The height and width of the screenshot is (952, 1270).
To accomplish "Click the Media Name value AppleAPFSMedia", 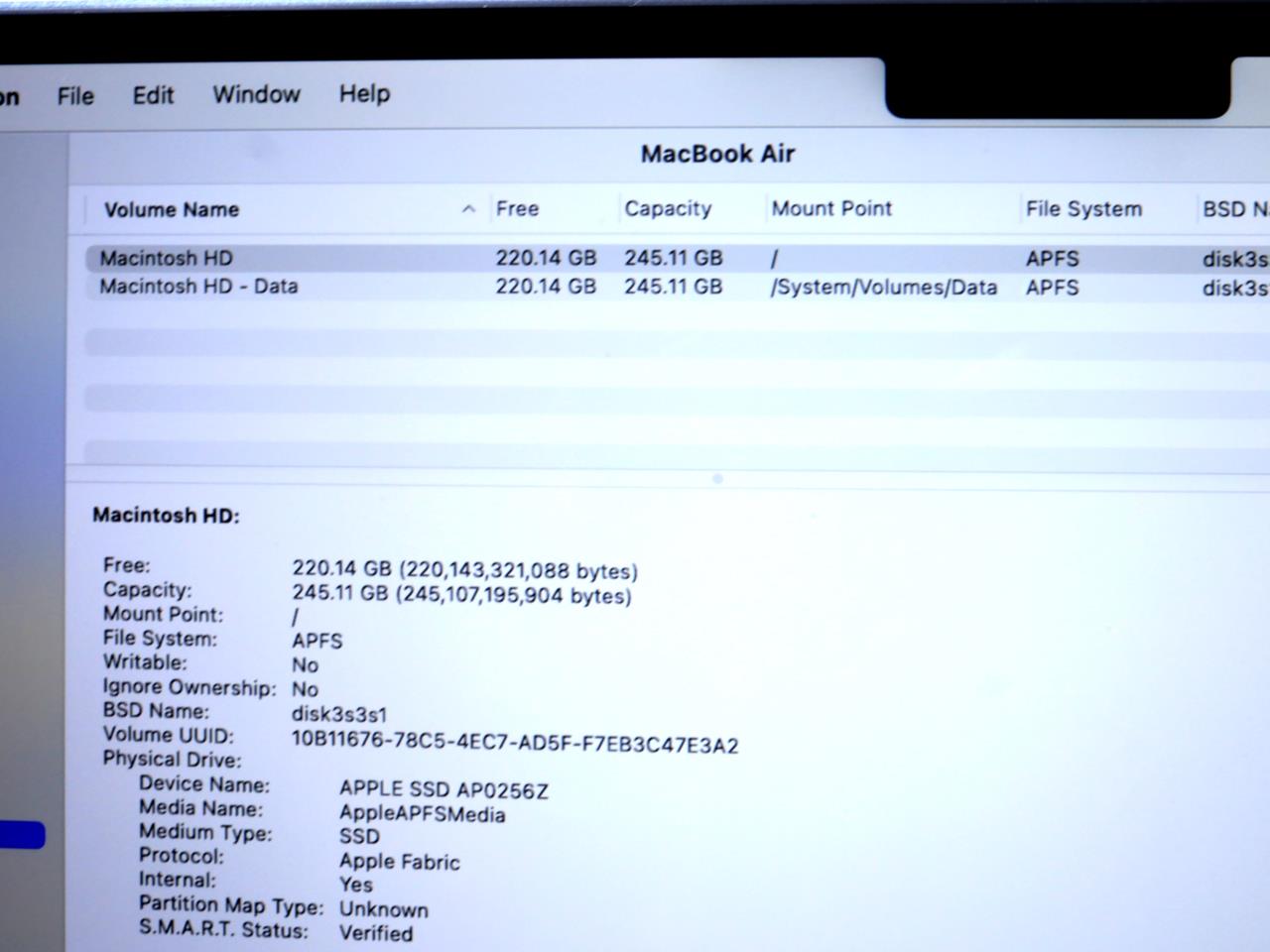I will pyautogui.click(x=422, y=814).
